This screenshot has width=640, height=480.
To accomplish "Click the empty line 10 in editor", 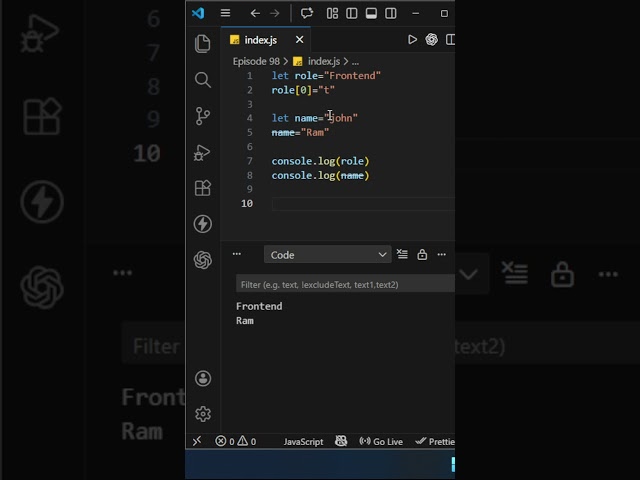I will (363, 204).
